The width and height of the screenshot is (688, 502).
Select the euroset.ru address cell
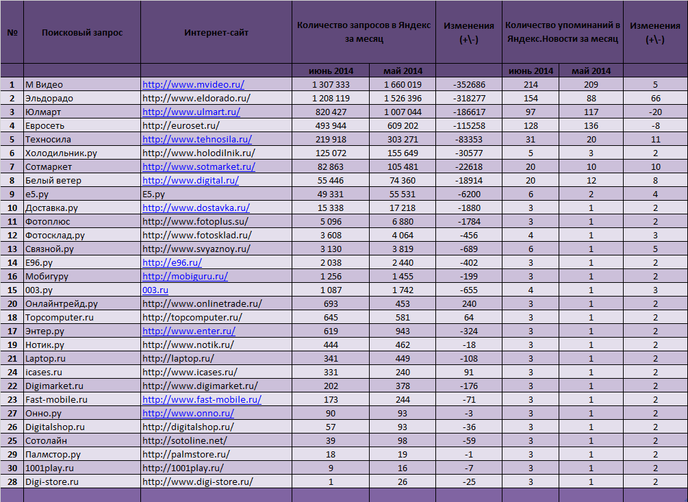point(216,126)
